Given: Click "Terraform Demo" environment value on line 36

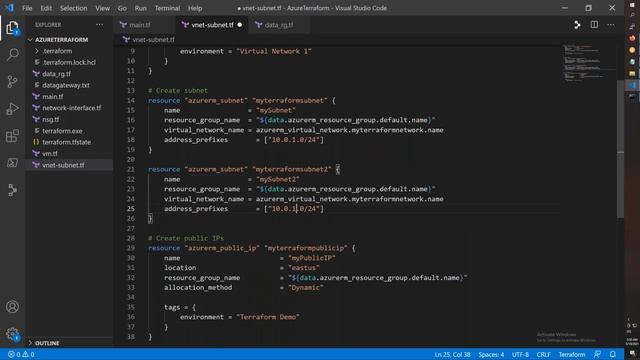Looking at the screenshot, I should click(x=268, y=317).
